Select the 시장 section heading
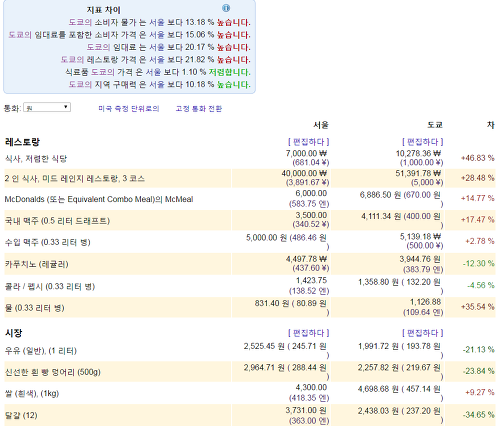This screenshot has width=500, height=429. 13,333
